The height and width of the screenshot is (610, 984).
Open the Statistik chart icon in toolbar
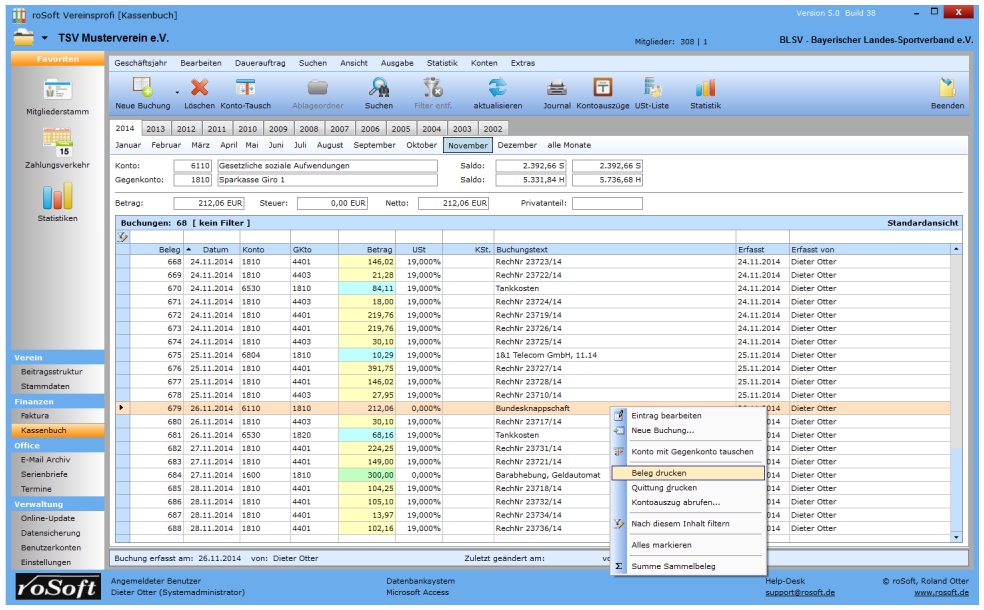tap(705, 88)
